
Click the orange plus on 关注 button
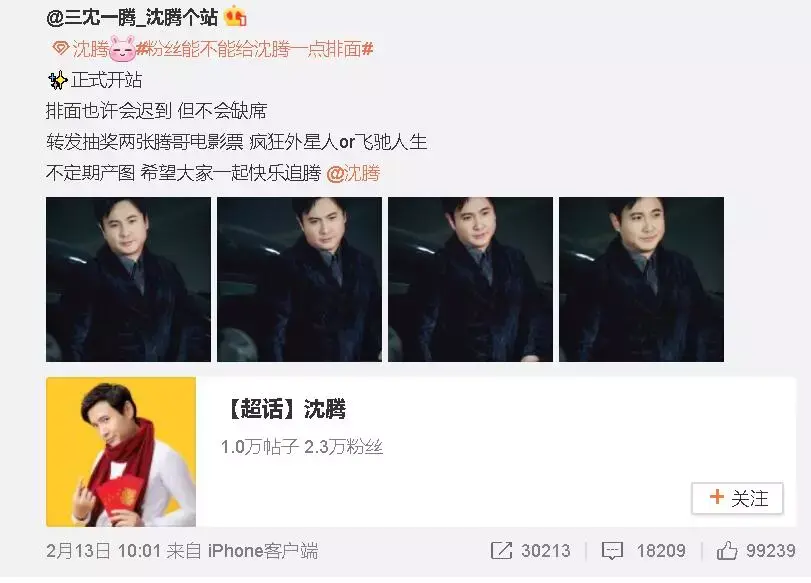pos(717,497)
